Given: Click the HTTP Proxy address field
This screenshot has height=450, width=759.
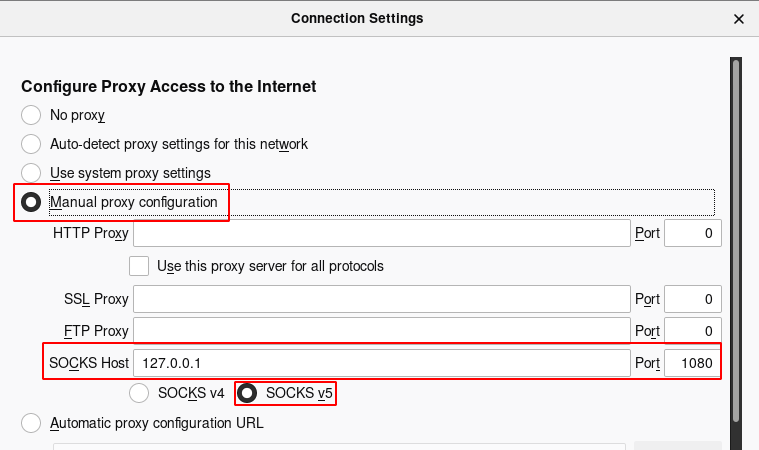Looking at the screenshot, I should 381,234.
